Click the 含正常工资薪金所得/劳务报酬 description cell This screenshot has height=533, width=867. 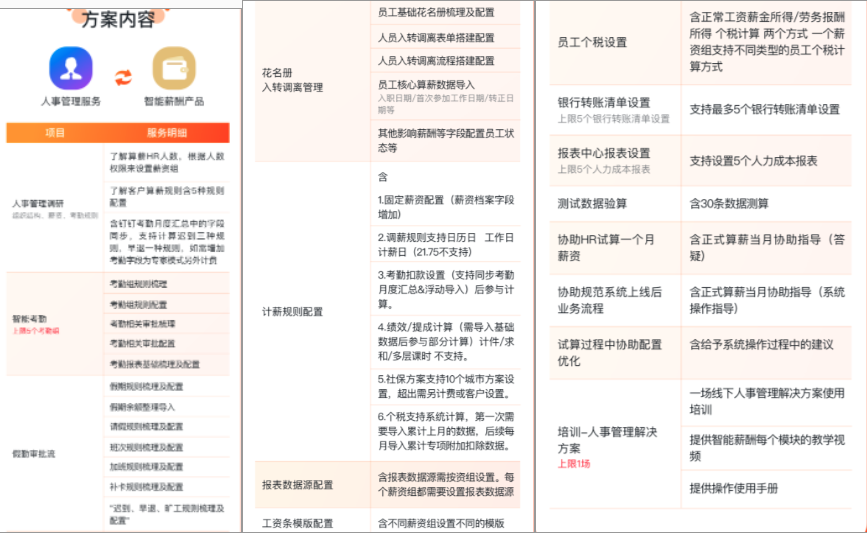pyautogui.click(x=767, y=41)
